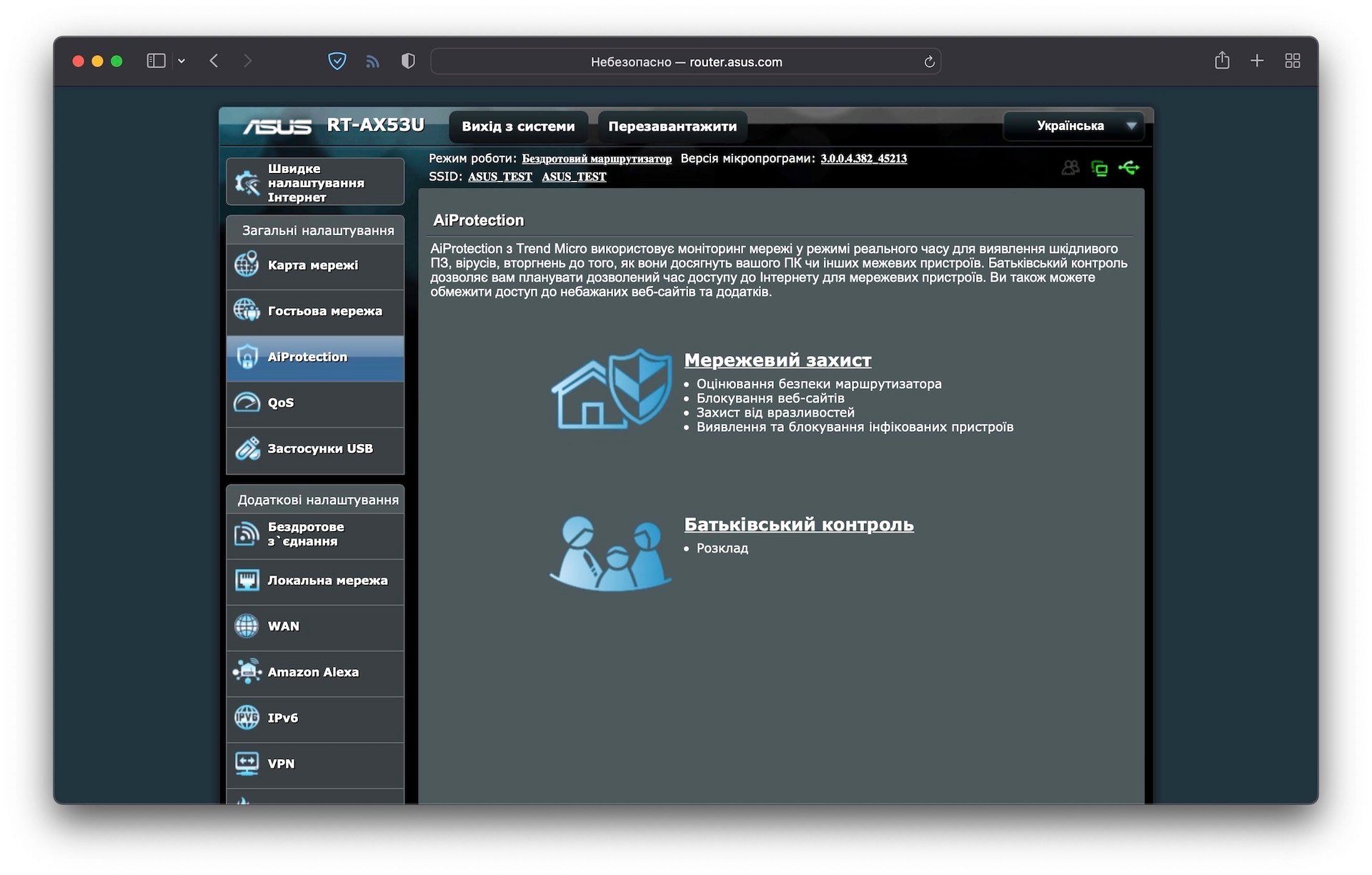
Task: Show tab overview grid icon
Action: 1293,61
